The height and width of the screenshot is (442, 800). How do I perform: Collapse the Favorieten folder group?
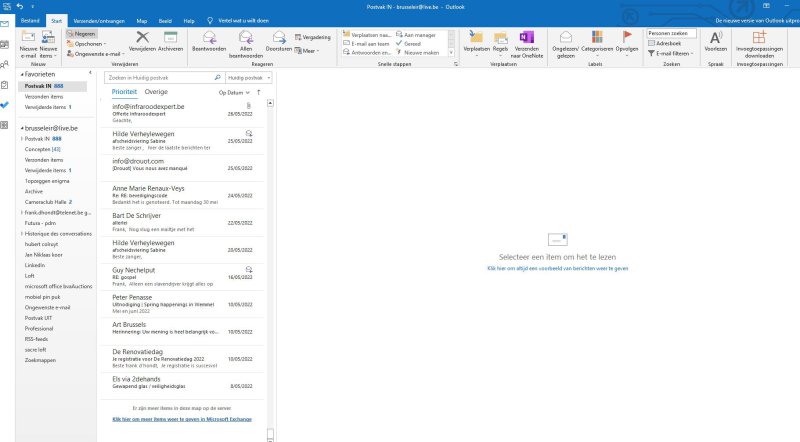[22, 75]
